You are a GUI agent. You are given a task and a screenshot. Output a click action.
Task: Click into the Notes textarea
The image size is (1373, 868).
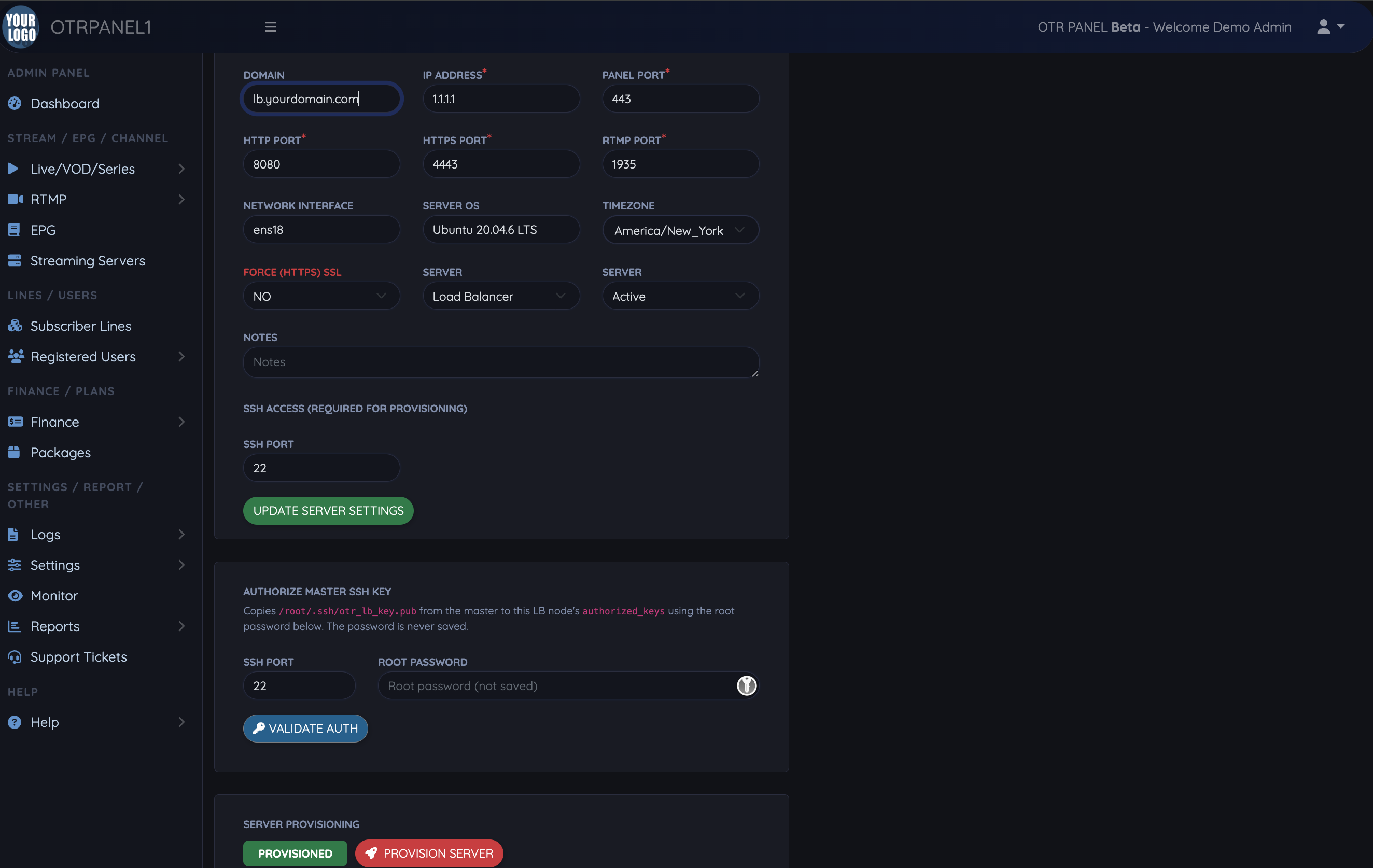(x=501, y=362)
